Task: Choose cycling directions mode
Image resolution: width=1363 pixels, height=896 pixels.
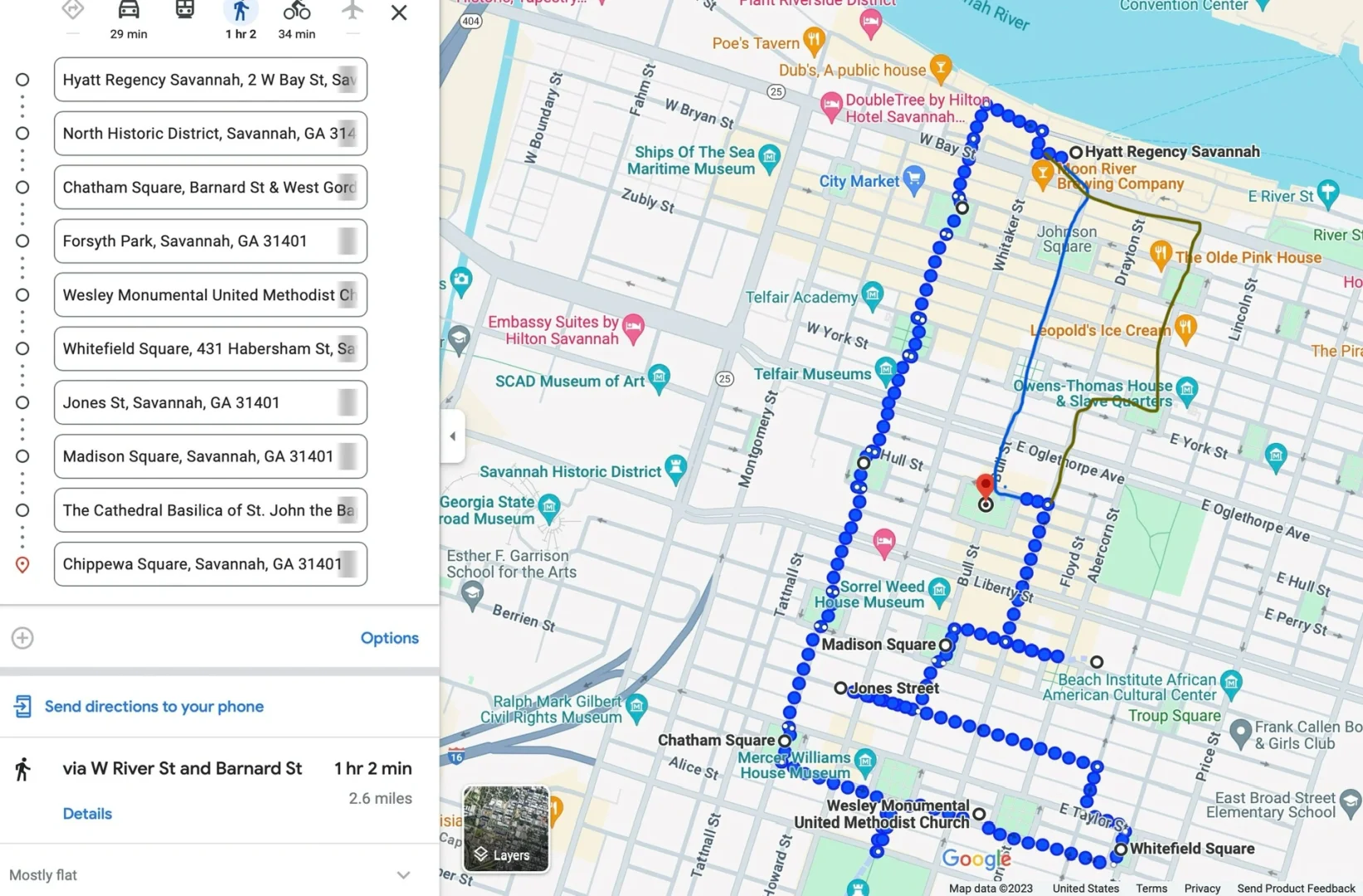Action: click(x=296, y=11)
